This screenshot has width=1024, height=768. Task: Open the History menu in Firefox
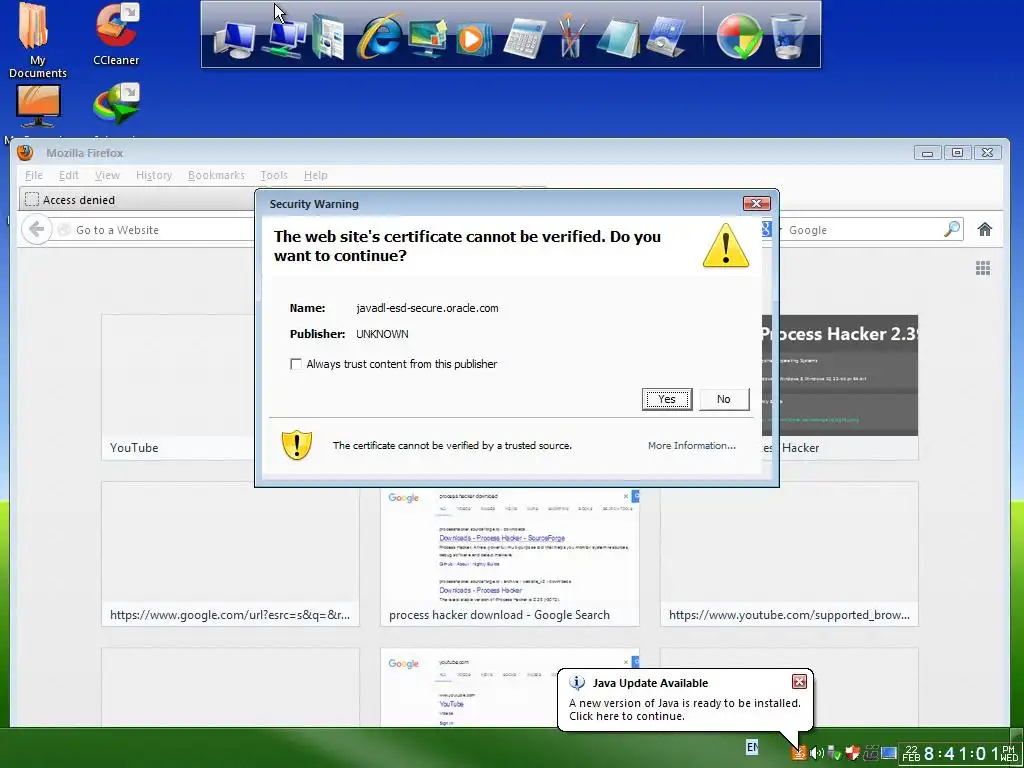(x=154, y=175)
